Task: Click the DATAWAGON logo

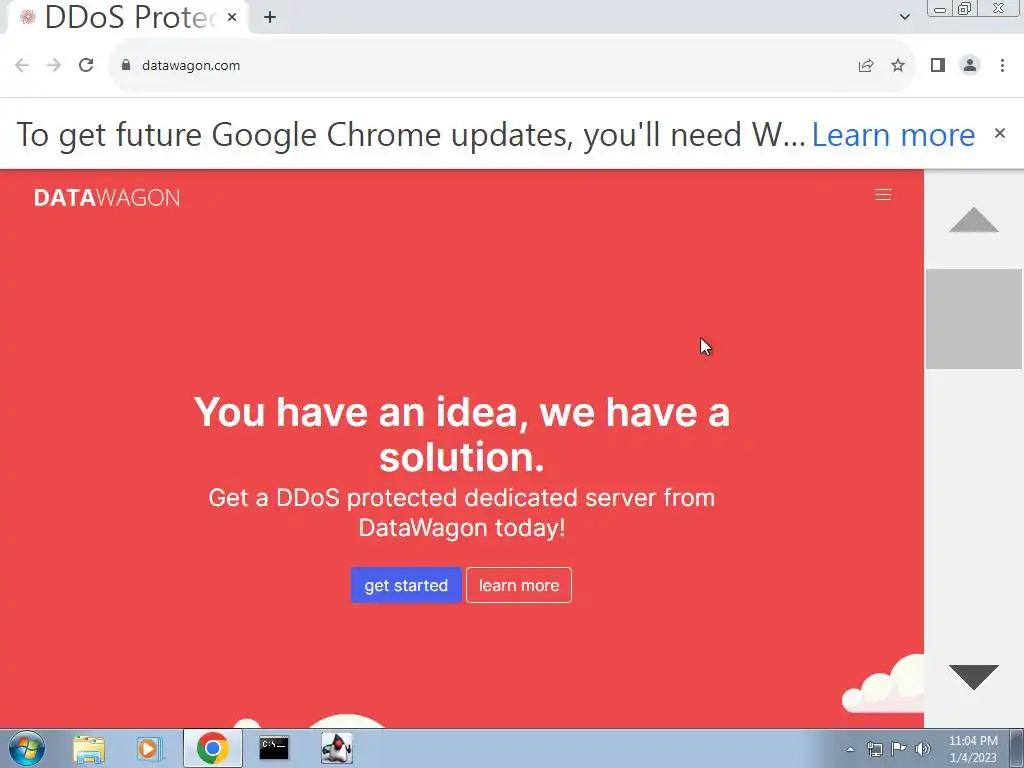Action: (106, 198)
